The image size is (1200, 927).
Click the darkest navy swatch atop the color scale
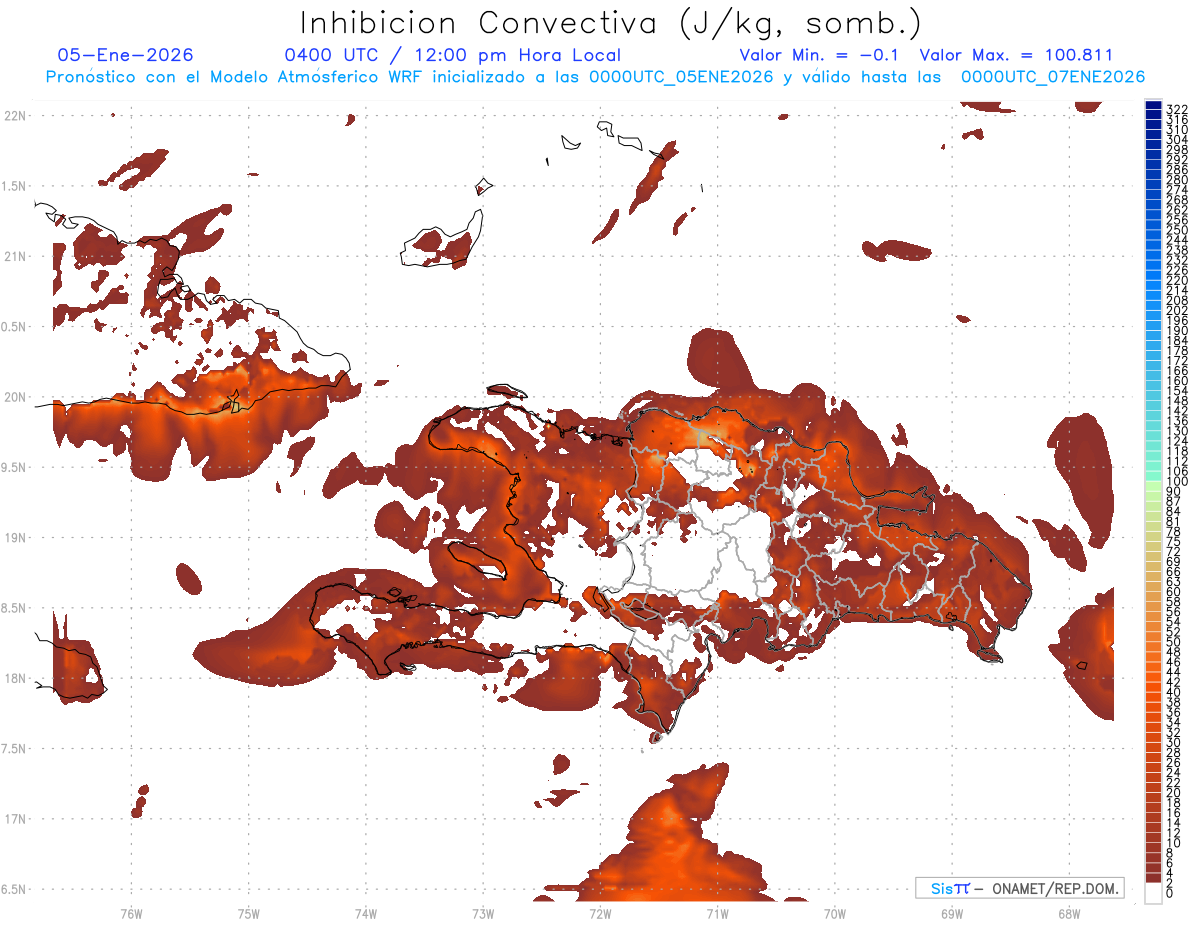click(x=1153, y=105)
